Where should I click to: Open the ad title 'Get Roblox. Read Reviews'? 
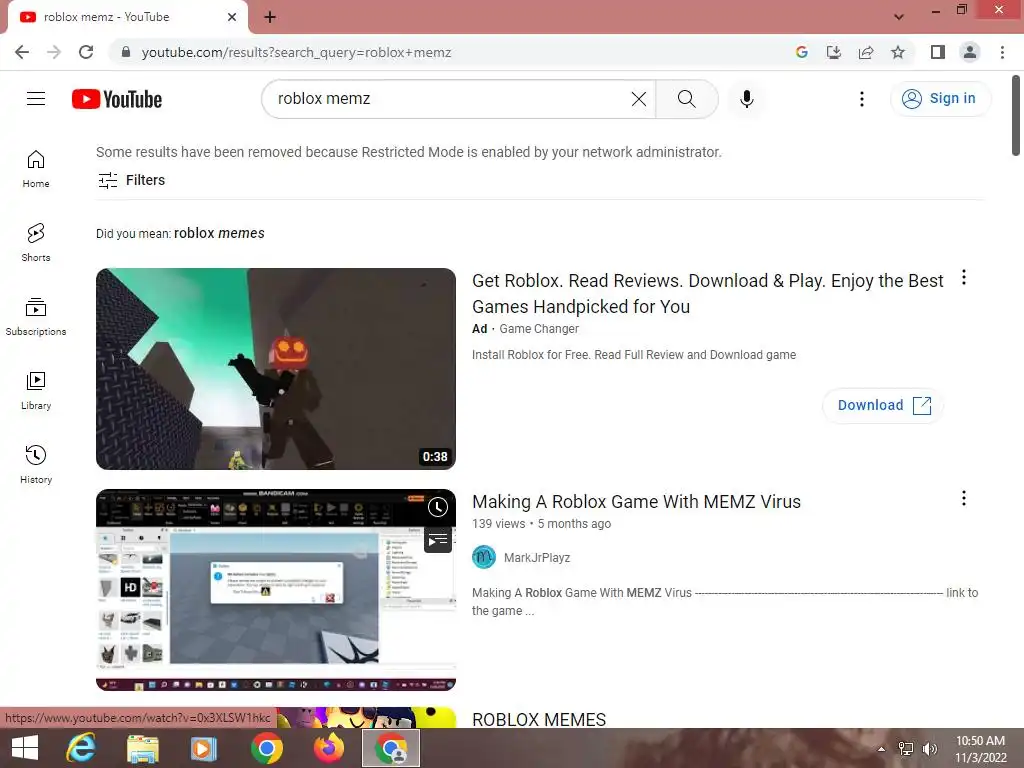tap(707, 293)
